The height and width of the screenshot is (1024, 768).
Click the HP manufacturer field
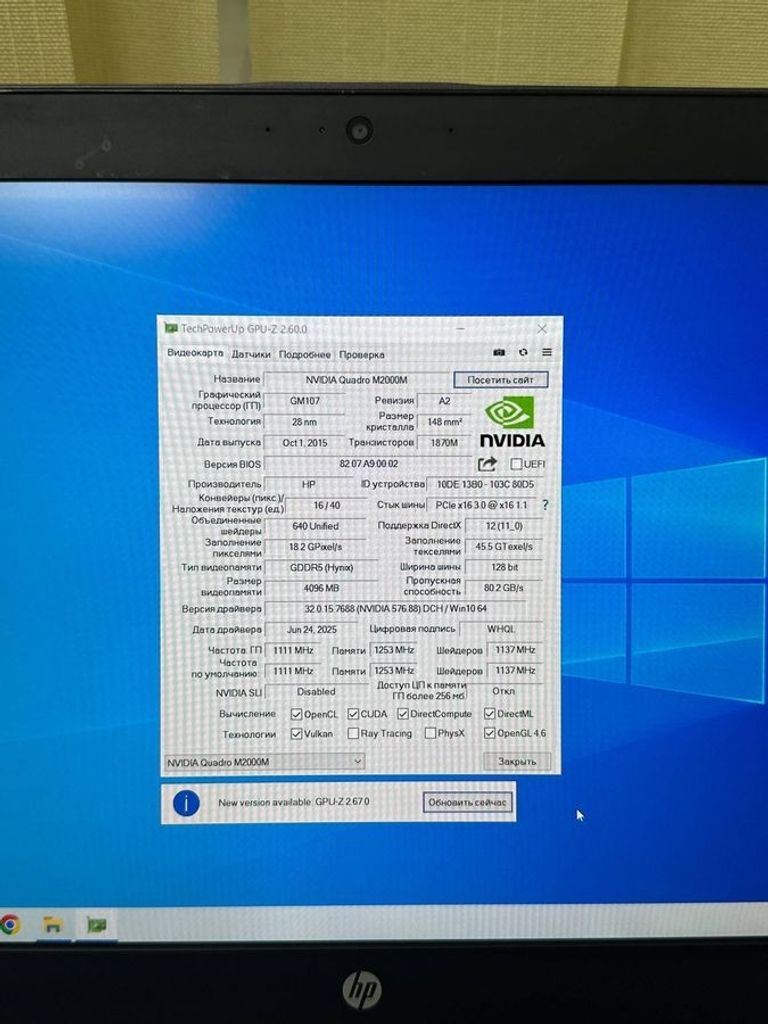click(x=309, y=485)
